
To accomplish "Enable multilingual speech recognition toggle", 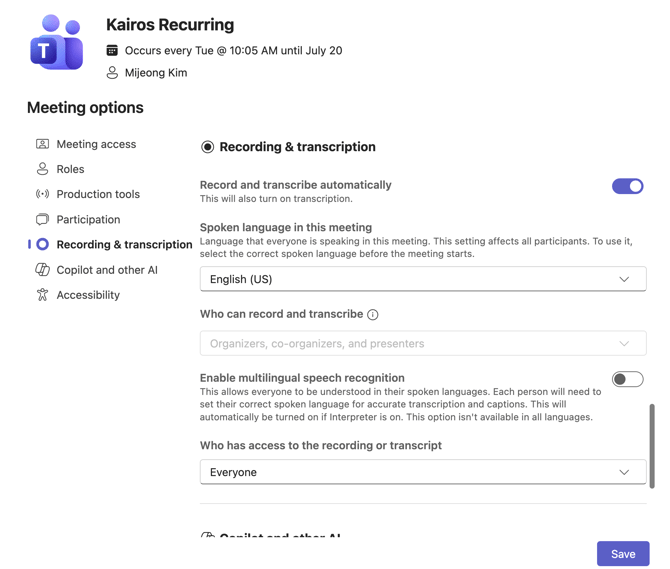I will [x=627, y=379].
